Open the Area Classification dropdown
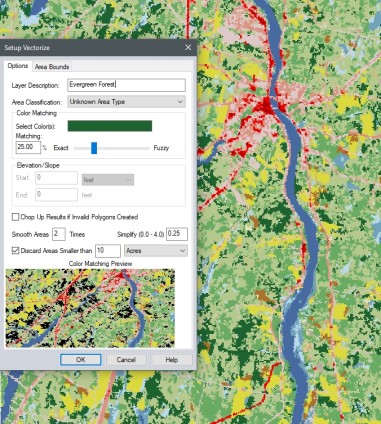This screenshot has height=424, width=381. pos(126,102)
